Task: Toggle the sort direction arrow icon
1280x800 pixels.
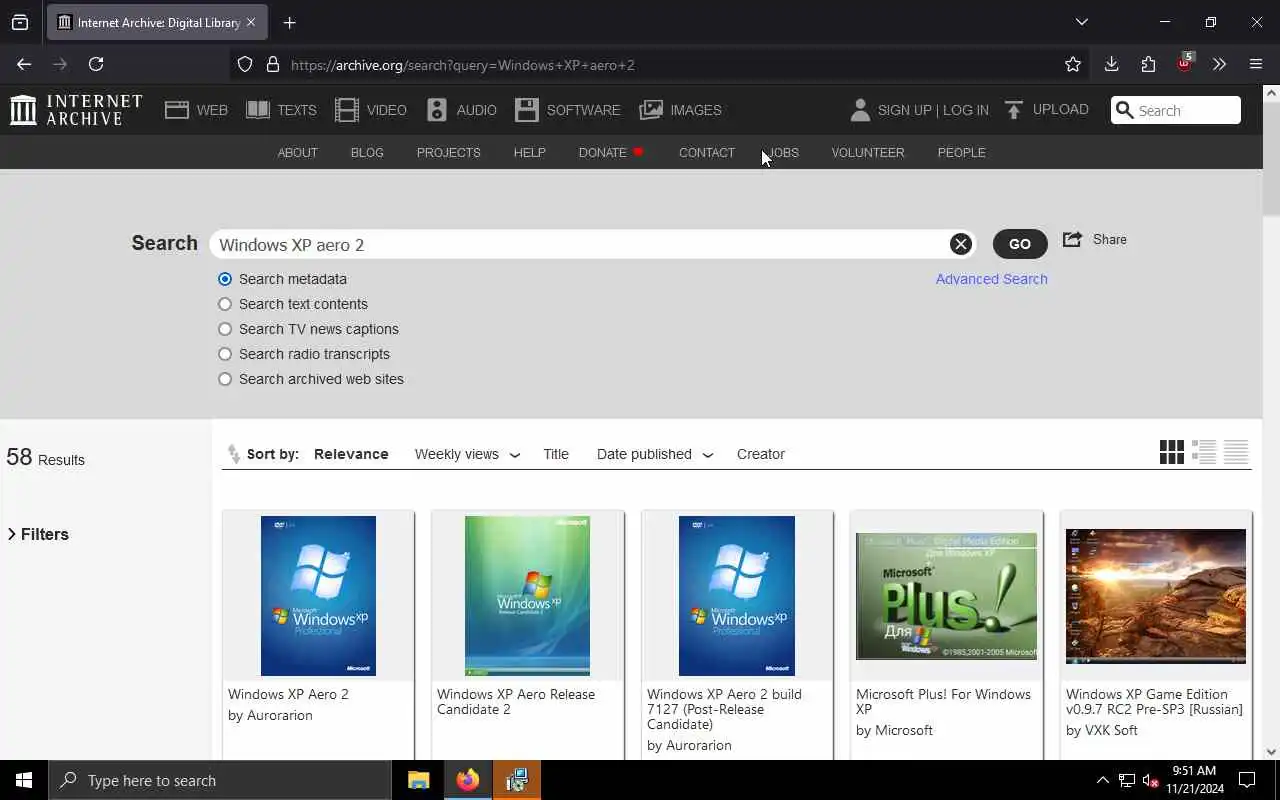Action: click(x=234, y=454)
